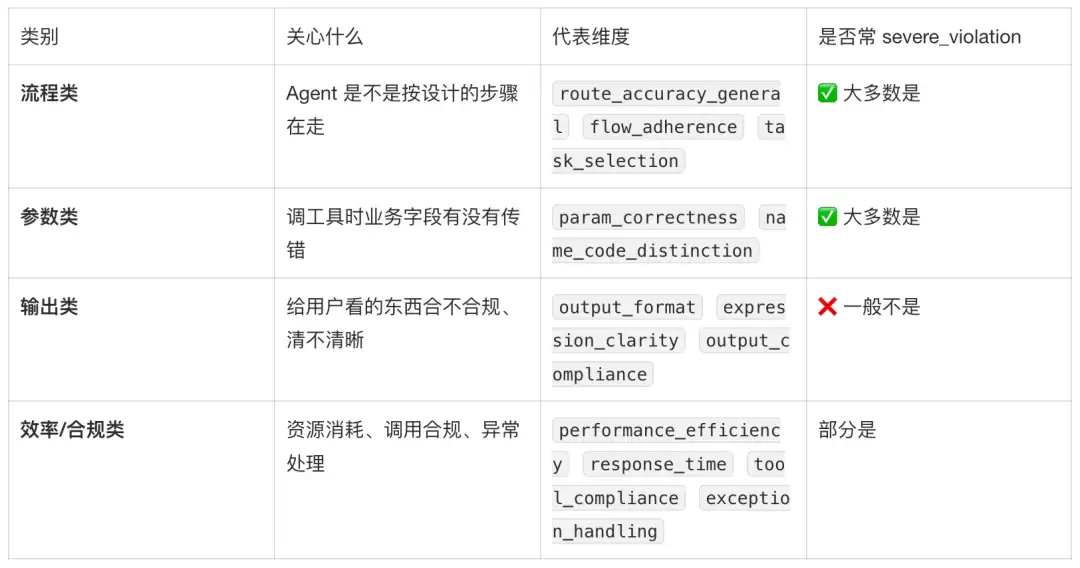Click the route_accuracy_genera code tag
1080x568 pixels.
tap(667, 94)
